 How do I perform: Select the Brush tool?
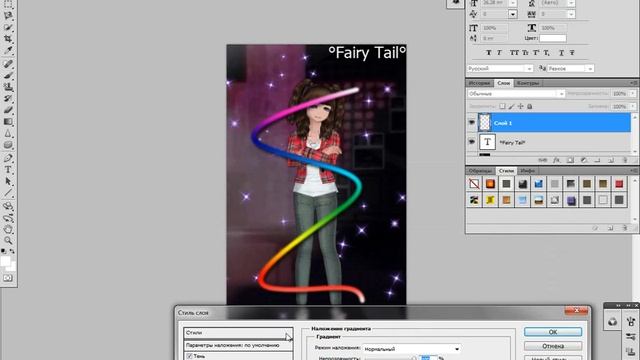point(8,76)
